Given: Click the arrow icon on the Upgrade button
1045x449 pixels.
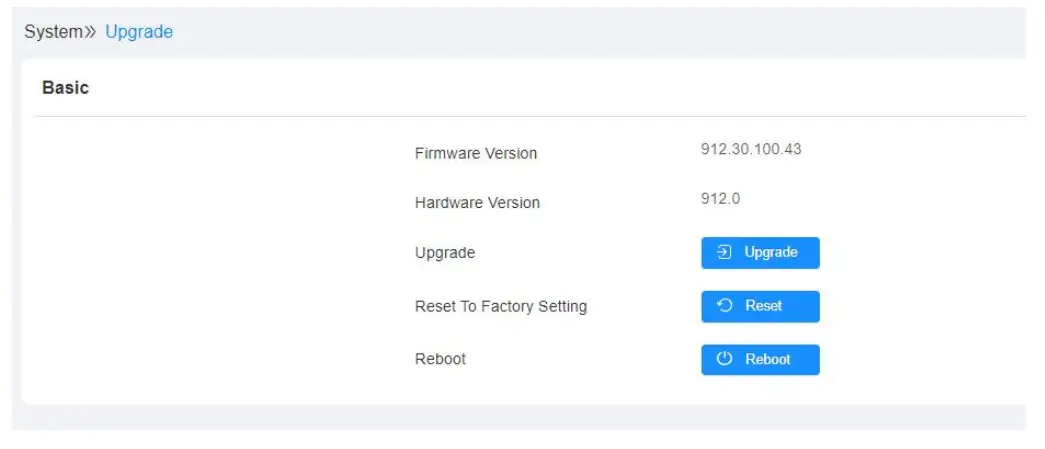Looking at the screenshot, I should pos(726,252).
